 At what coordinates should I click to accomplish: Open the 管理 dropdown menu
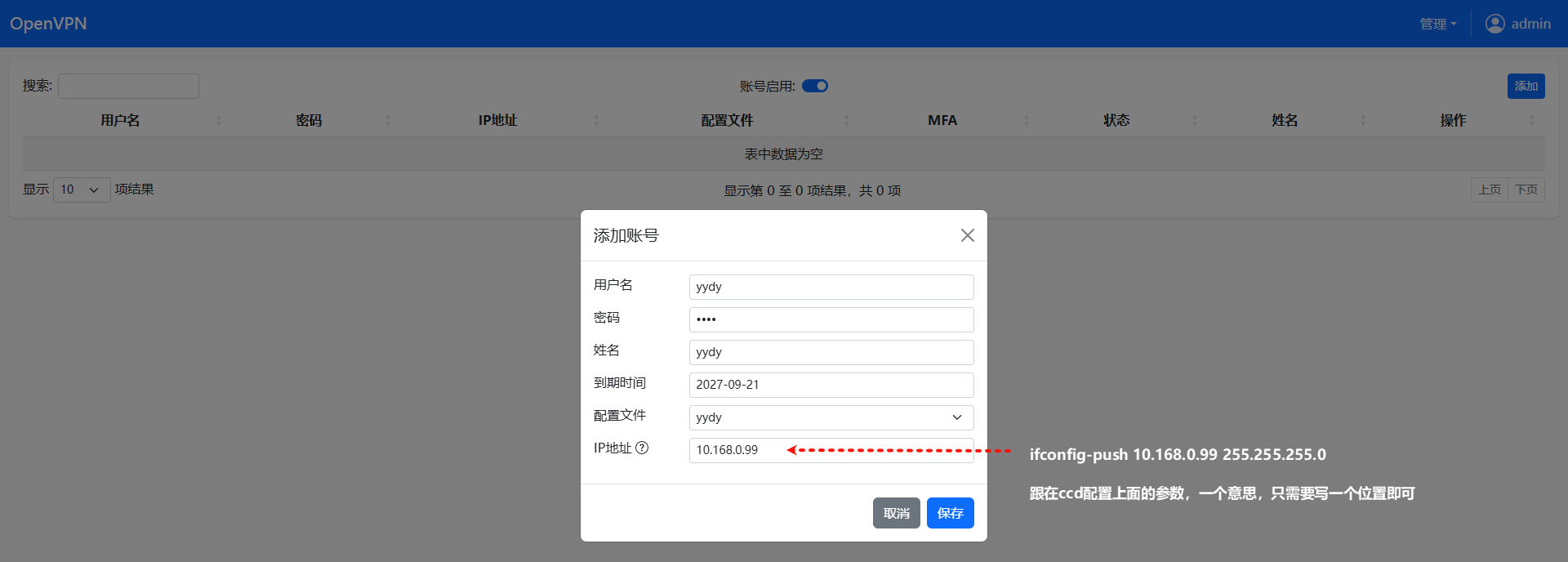[1437, 24]
